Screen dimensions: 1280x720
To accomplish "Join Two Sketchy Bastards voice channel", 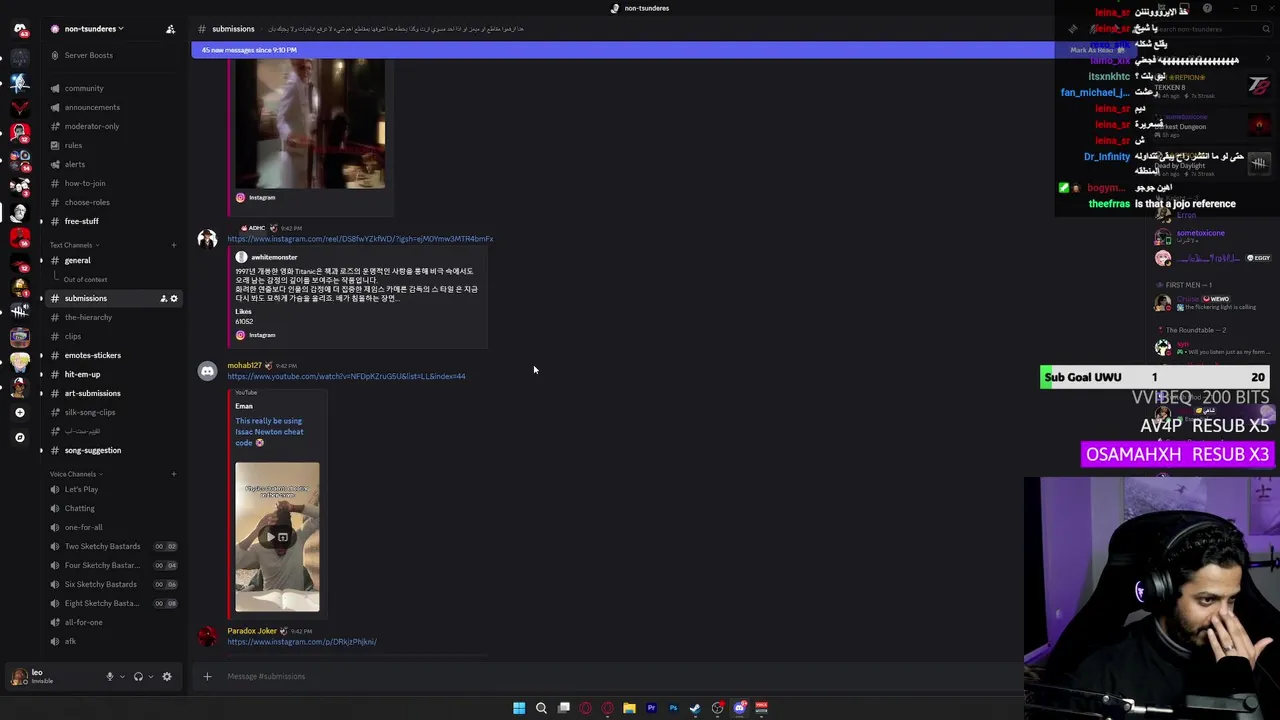I will point(102,546).
